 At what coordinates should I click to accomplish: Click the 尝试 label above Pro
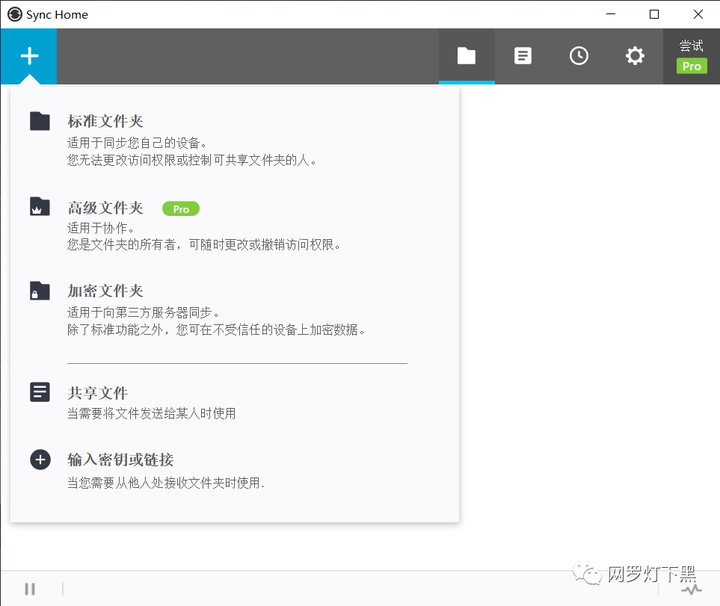691,45
